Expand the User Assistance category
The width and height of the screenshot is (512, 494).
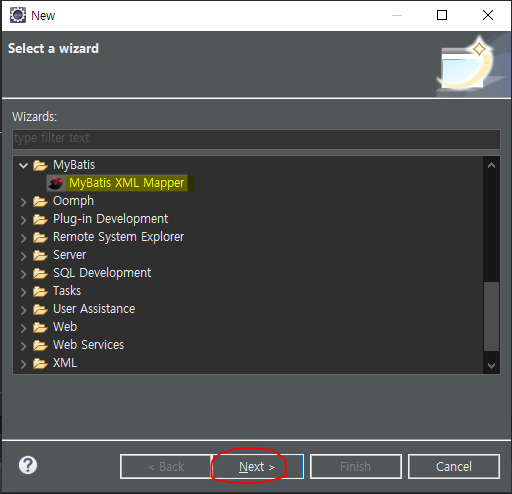[x=23, y=310]
